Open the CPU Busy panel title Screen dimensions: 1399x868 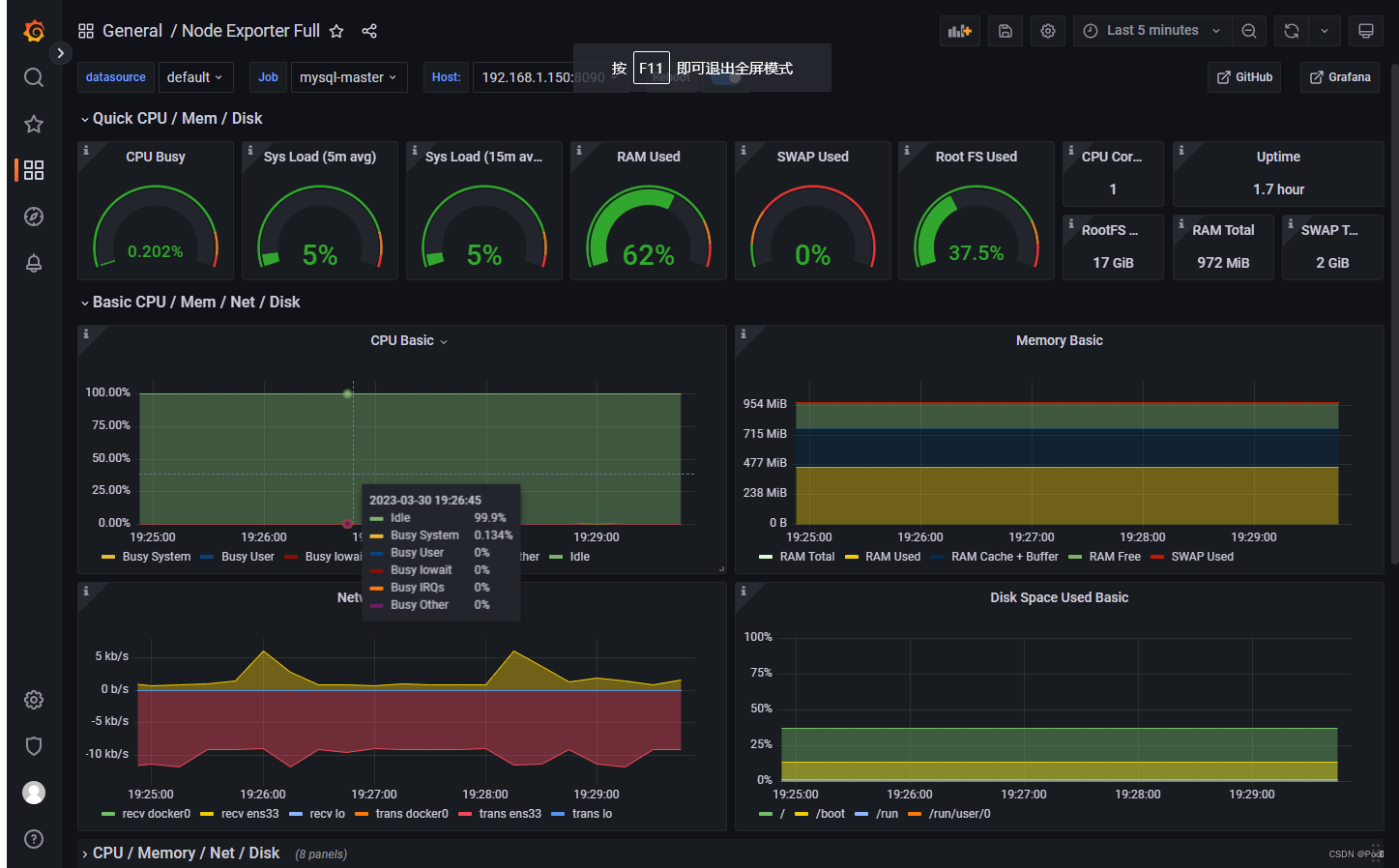[156, 157]
